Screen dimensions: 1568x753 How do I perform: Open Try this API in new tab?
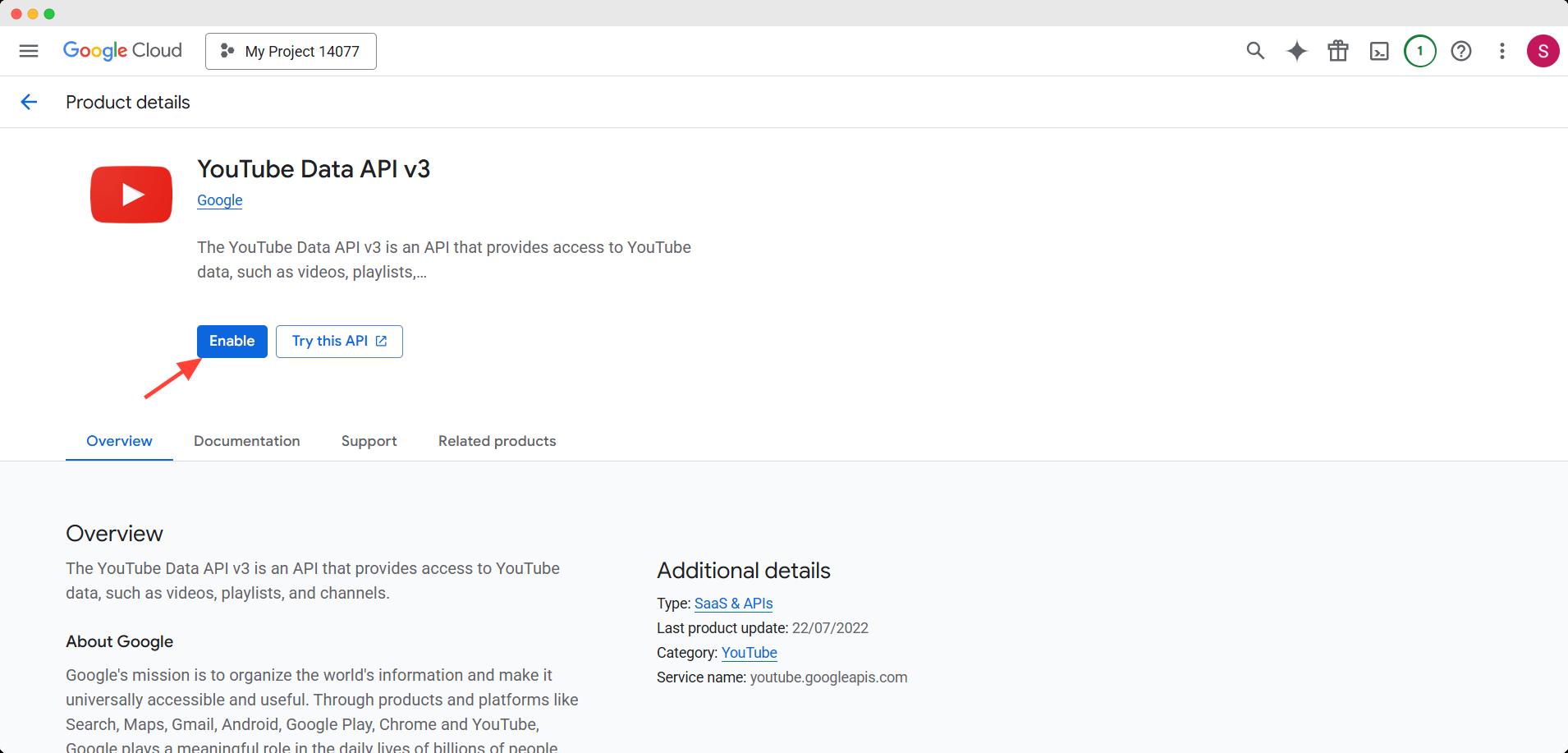[338, 341]
